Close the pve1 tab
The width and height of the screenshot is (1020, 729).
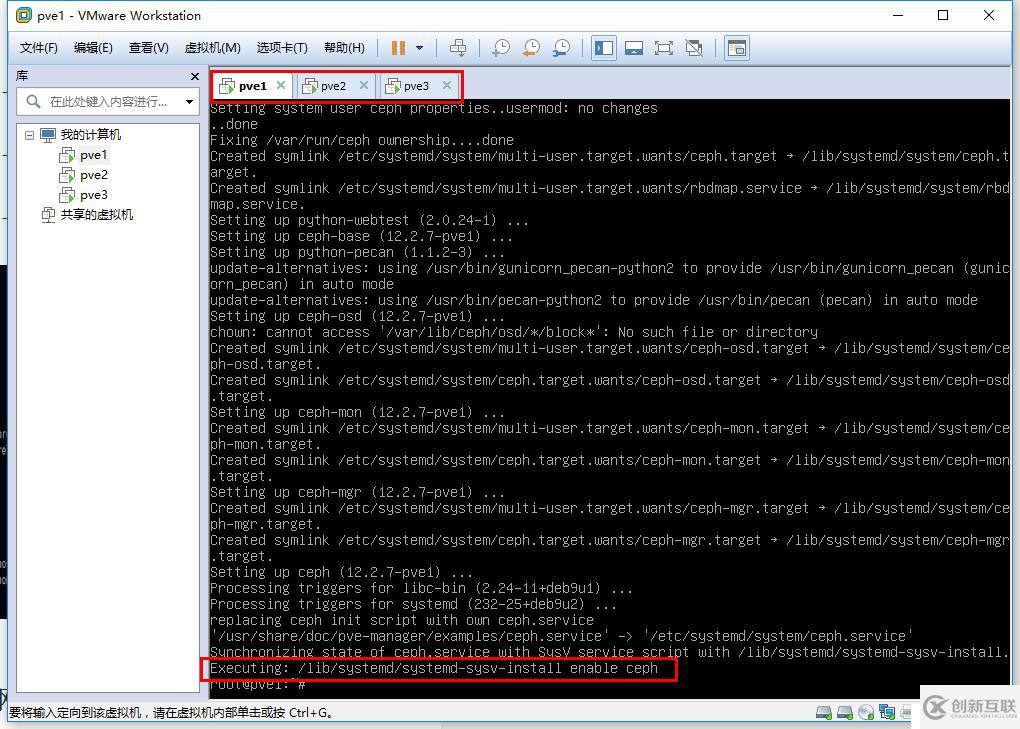[281, 85]
